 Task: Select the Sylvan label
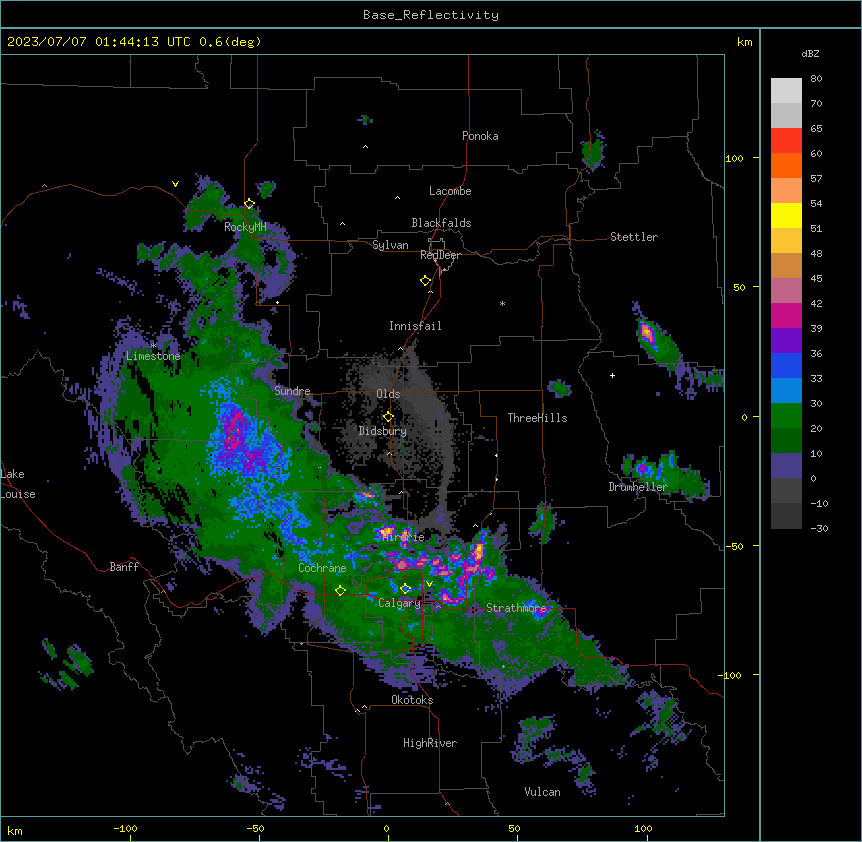(390, 245)
